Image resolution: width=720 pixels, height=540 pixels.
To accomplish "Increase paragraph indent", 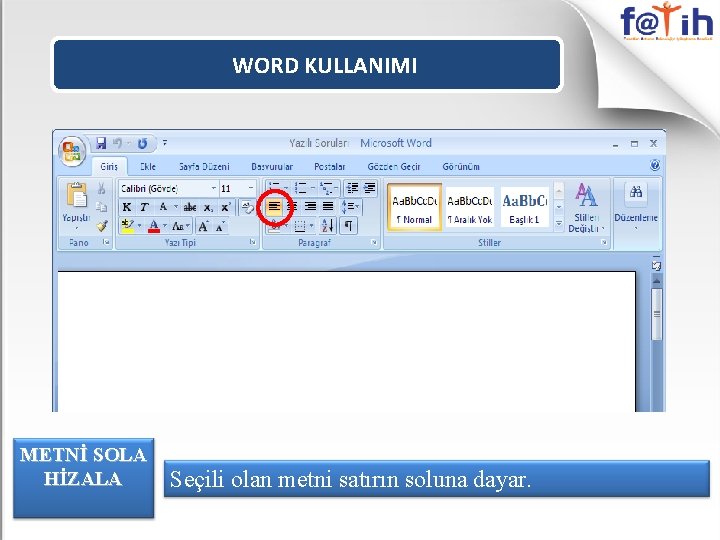I will click(370, 188).
